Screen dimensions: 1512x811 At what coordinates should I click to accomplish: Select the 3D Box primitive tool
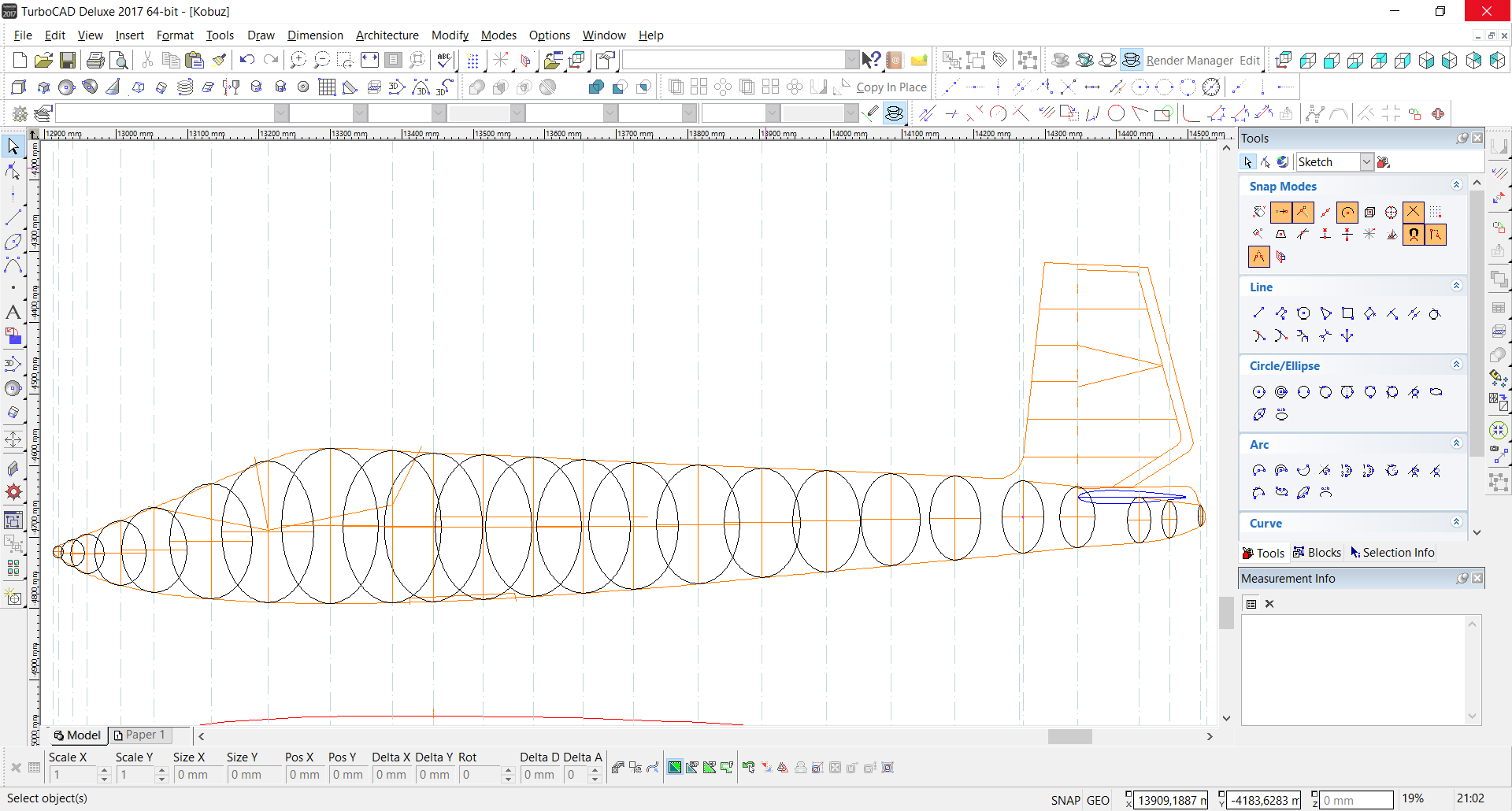tap(19, 87)
